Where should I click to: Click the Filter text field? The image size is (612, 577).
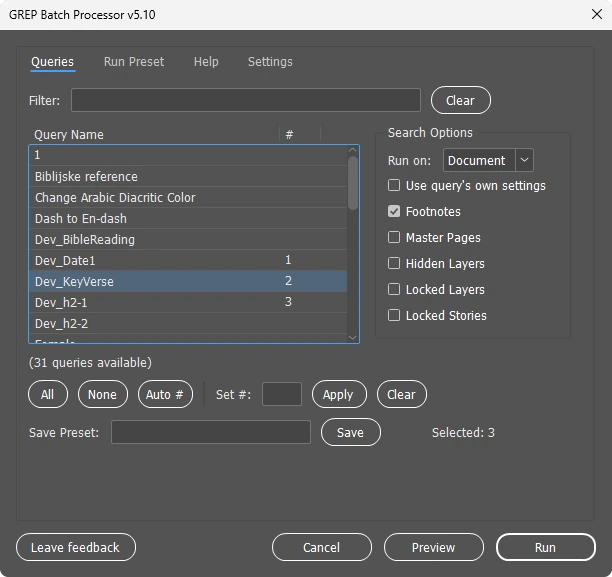tap(246, 100)
